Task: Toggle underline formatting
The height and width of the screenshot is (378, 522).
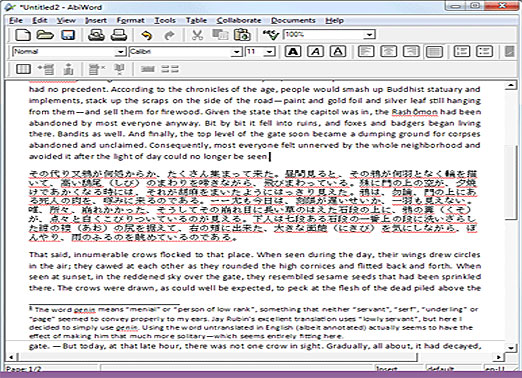Action: point(338,51)
